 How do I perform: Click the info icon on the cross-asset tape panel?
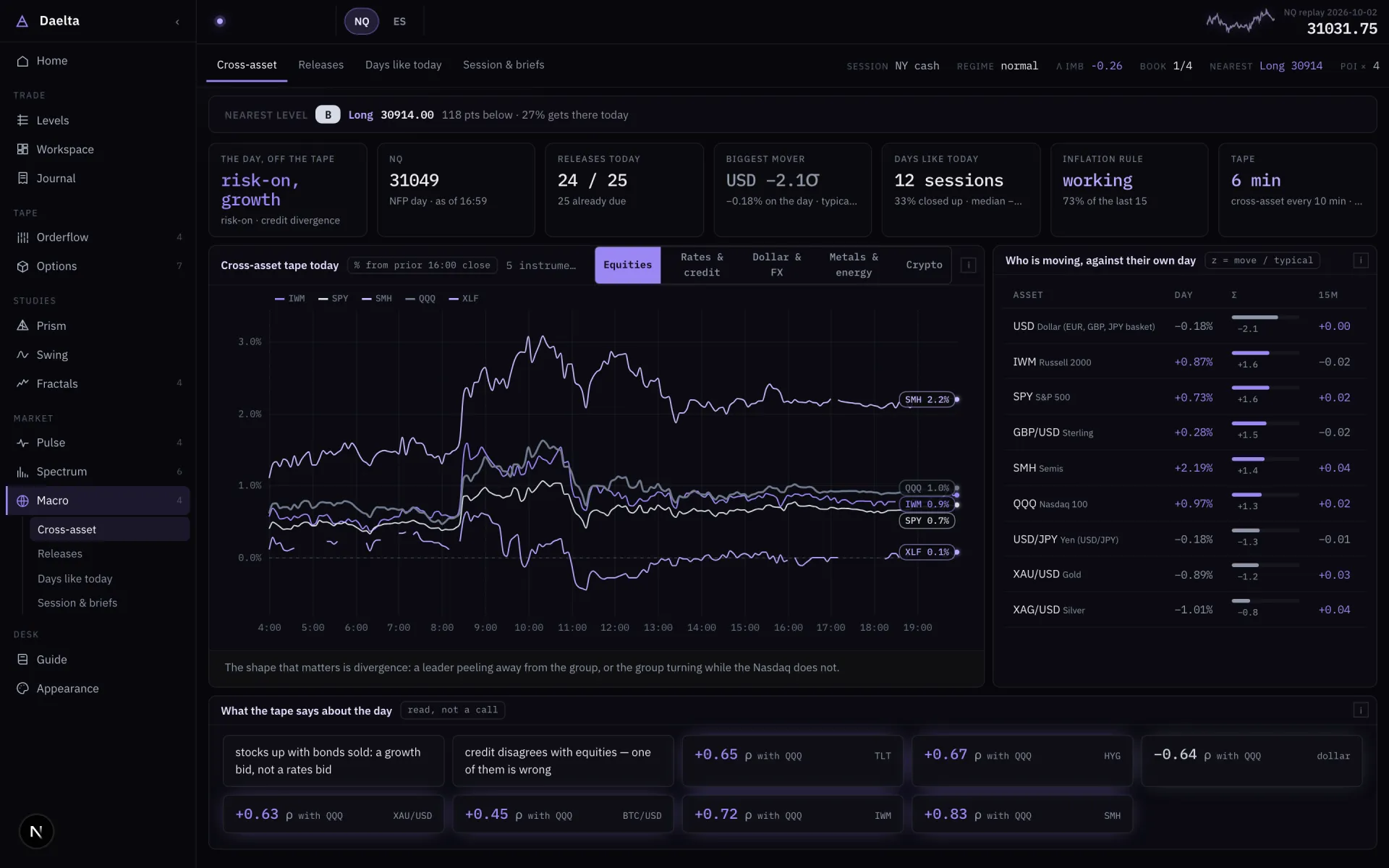[968, 265]
